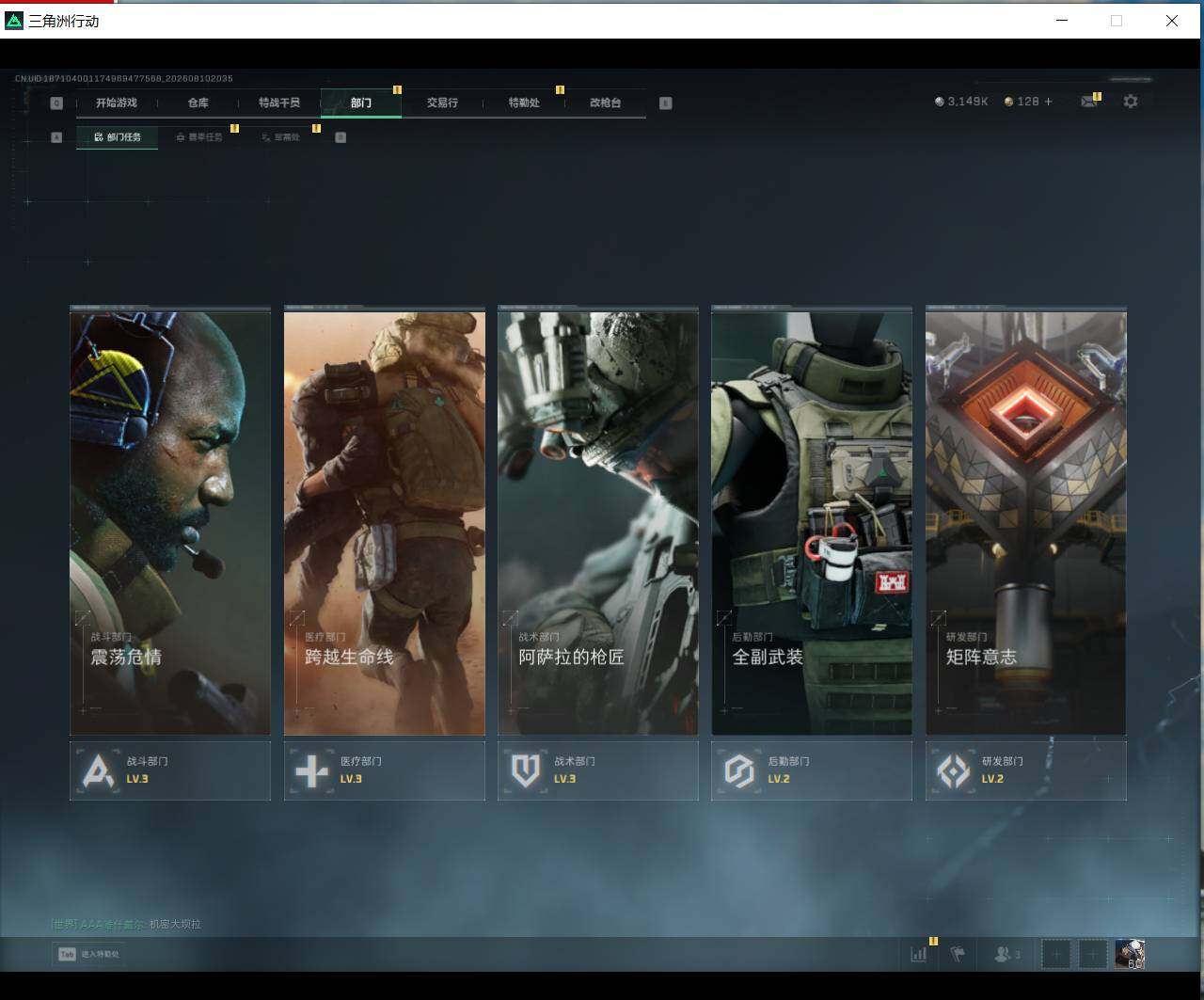Close the 三角洲行动 window
This screenshot has height=1000, width=1204.
(x=1172, y=20)
